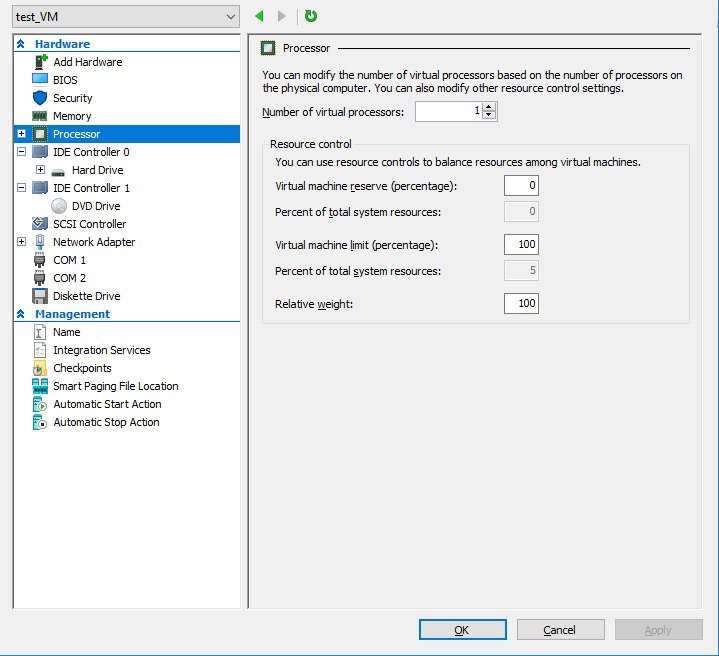719x656 pixels.
Task: Click the green back arrow icon
Action: 260,16
